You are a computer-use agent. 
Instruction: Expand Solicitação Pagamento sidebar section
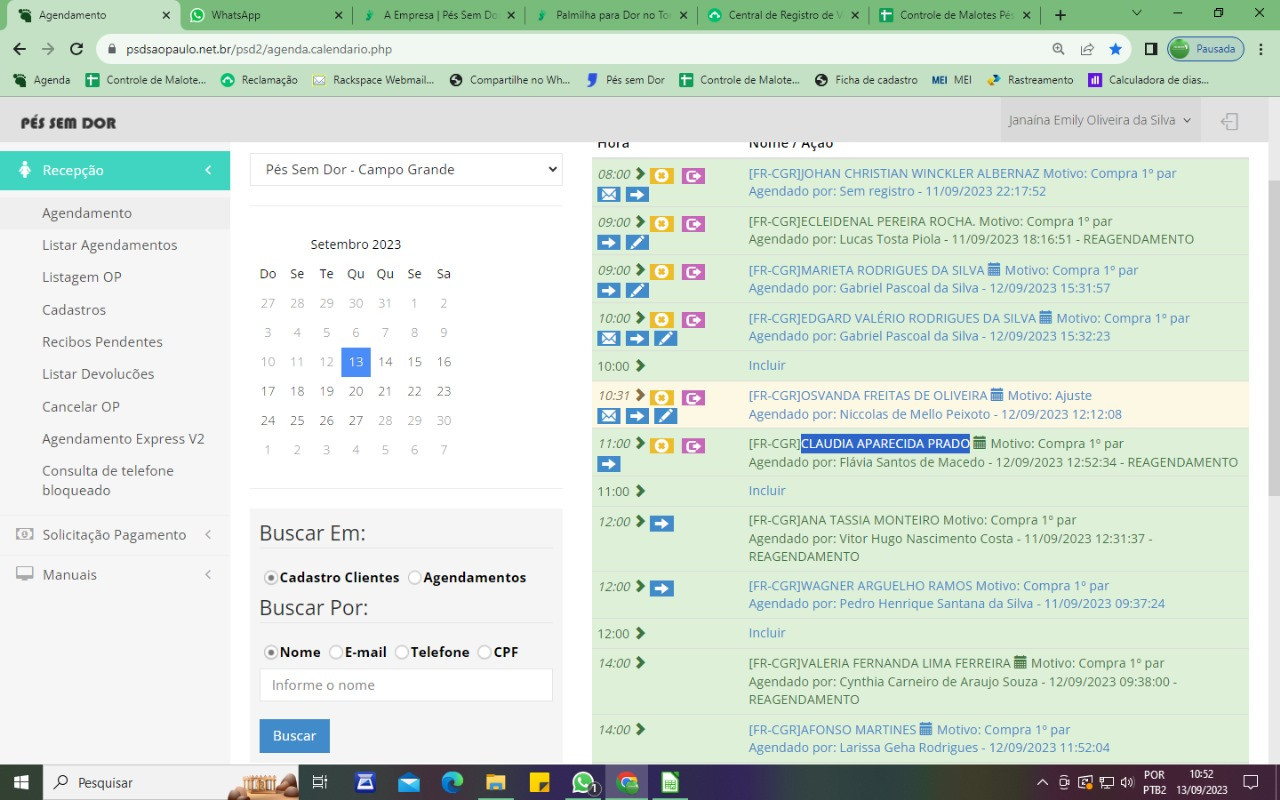tap(115, 535)
